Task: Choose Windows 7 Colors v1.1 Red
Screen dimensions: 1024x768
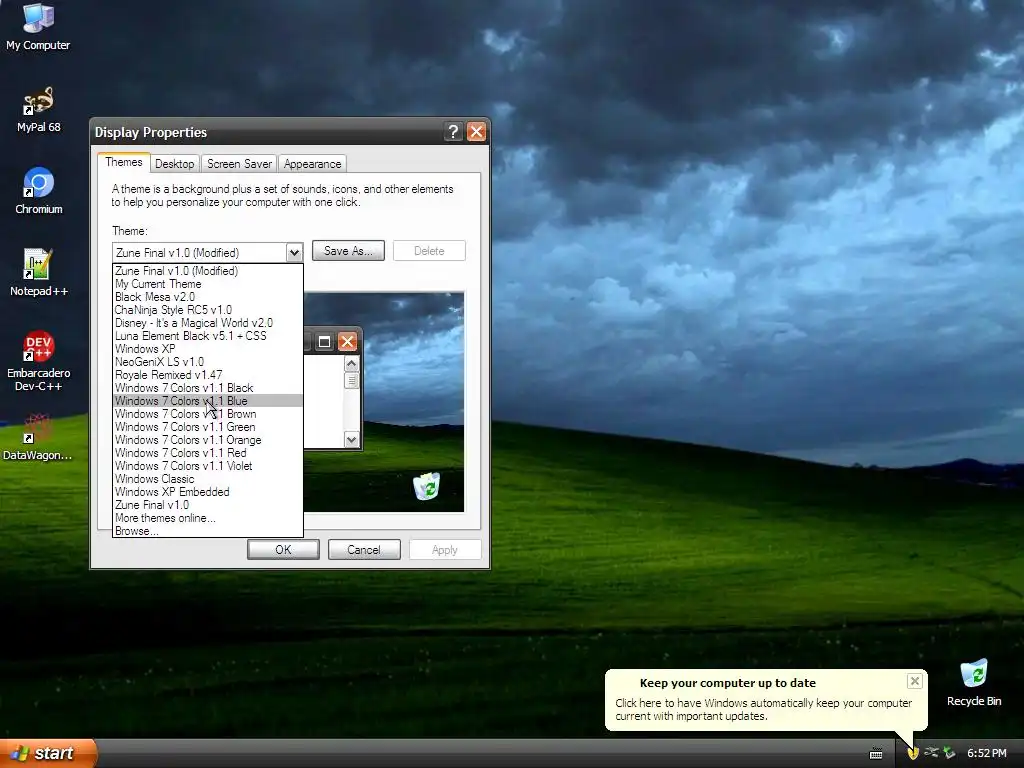Action: pos(208,453)
